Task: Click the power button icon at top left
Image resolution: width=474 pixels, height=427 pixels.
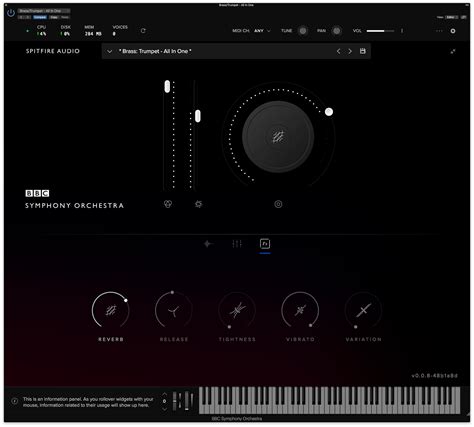Action: pyautogui.click(x=11, y=13)
